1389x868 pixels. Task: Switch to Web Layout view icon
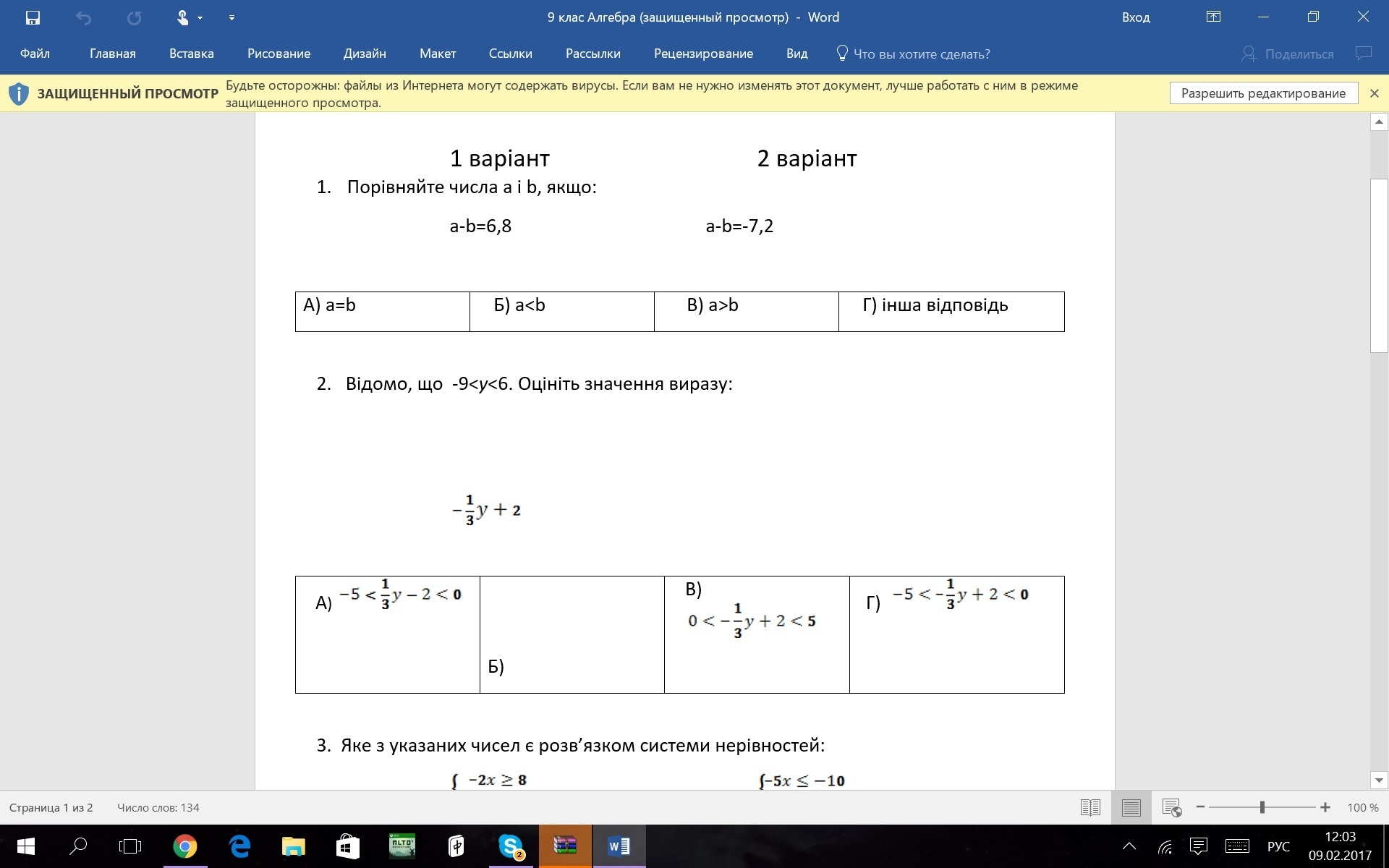pyautogui.click(x=1172, y=807)
